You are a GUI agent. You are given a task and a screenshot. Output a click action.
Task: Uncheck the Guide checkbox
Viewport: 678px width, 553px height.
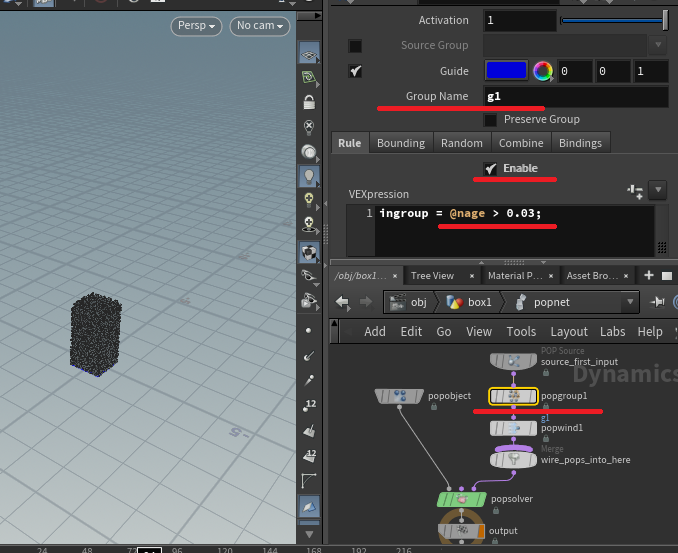[355, 71]
